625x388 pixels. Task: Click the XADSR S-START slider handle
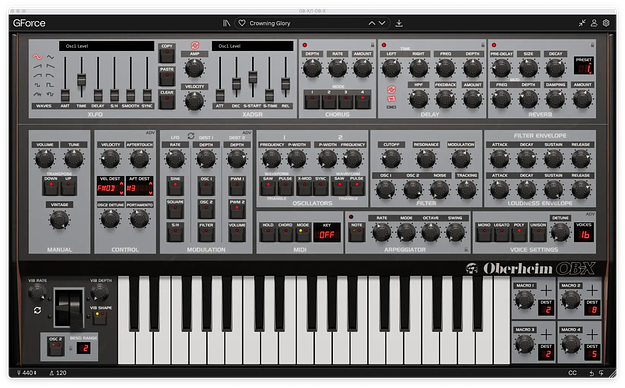[x=252, y=77]
